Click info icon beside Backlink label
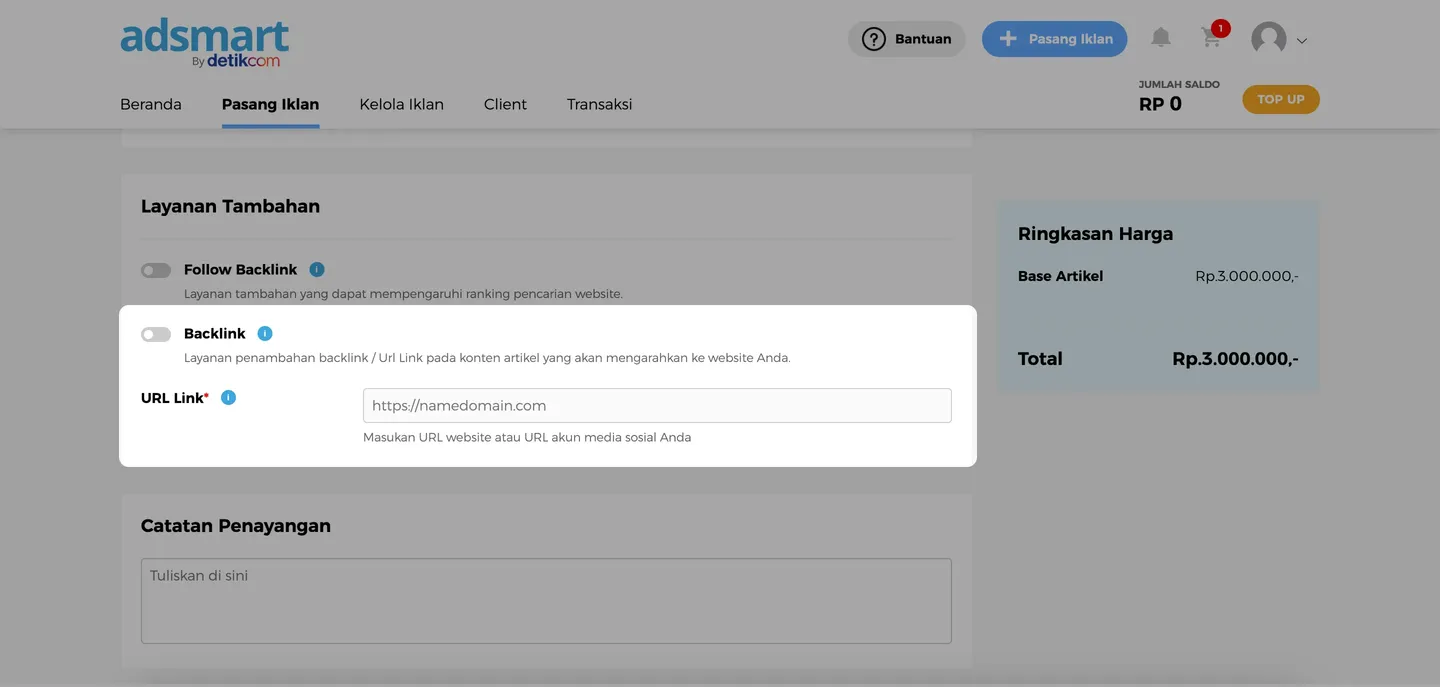 pyautogui.click(x=265, y=333)
